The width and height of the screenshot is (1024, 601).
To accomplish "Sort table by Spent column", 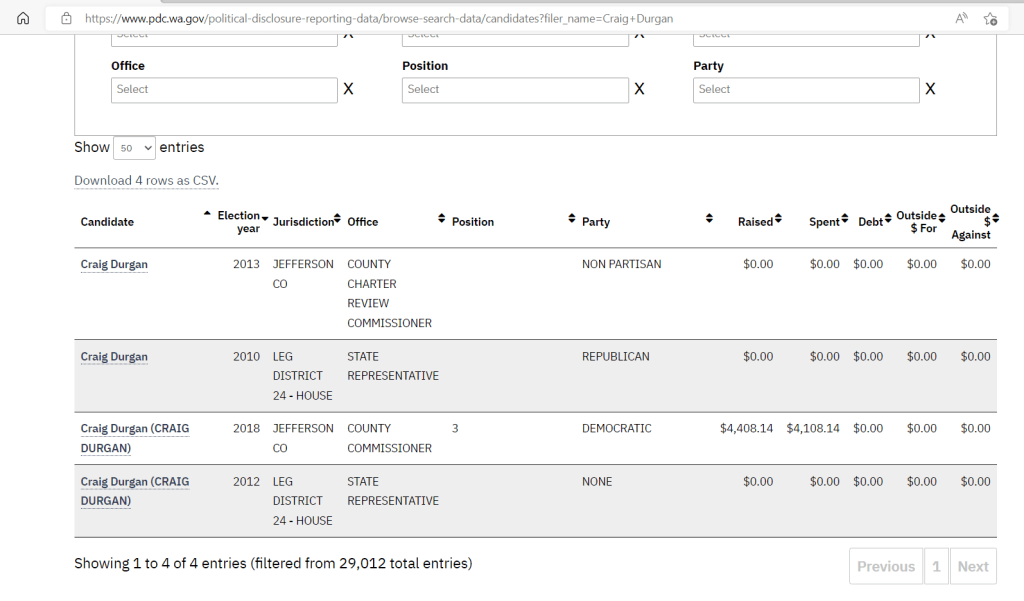I will tap(826, 221).
